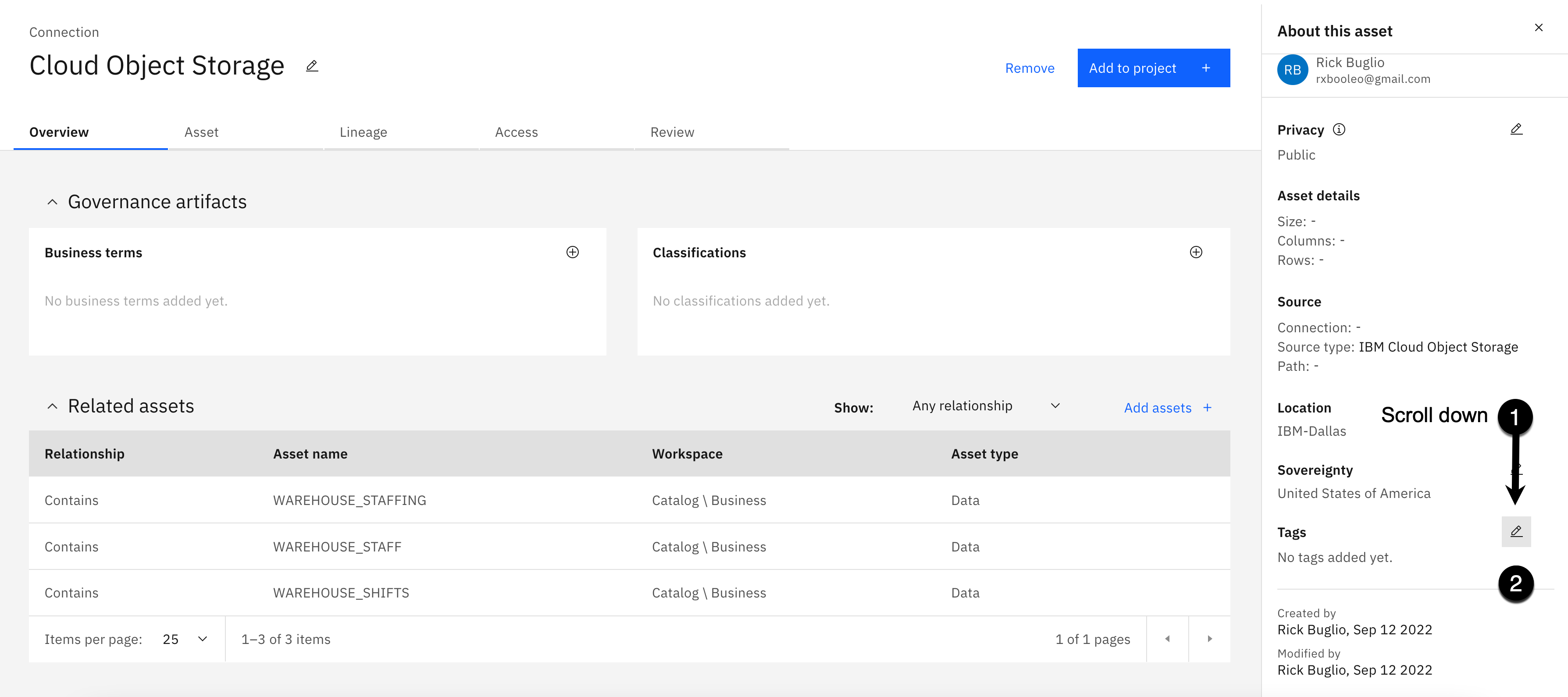Click the Privacy info icon
The height and width of the screenshot is (697, 1568).
[x=1339, y=130]
